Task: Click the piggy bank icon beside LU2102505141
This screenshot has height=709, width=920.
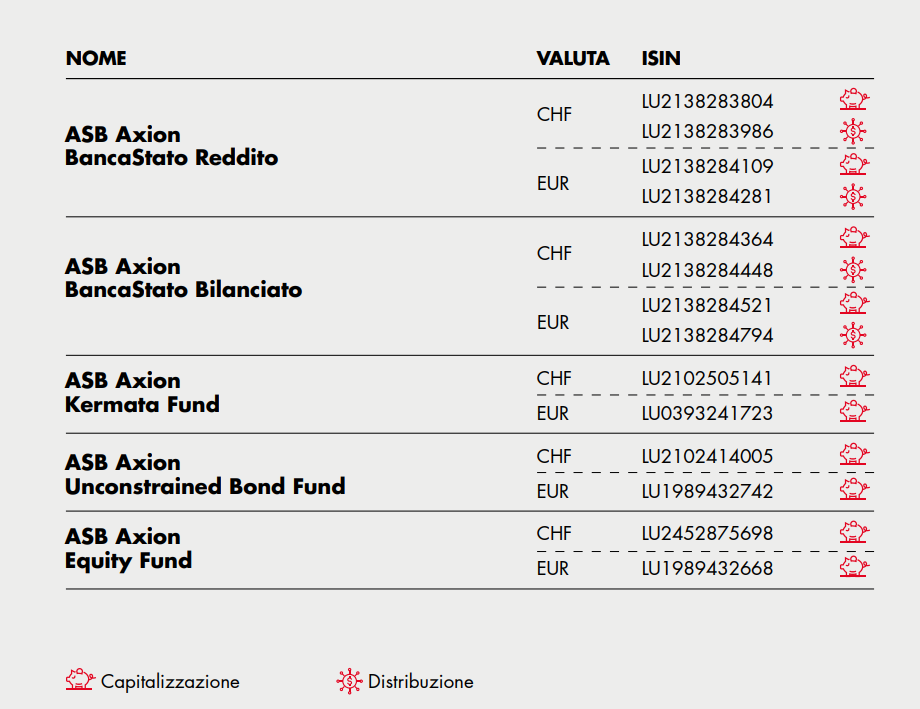Action: point(854,377)
